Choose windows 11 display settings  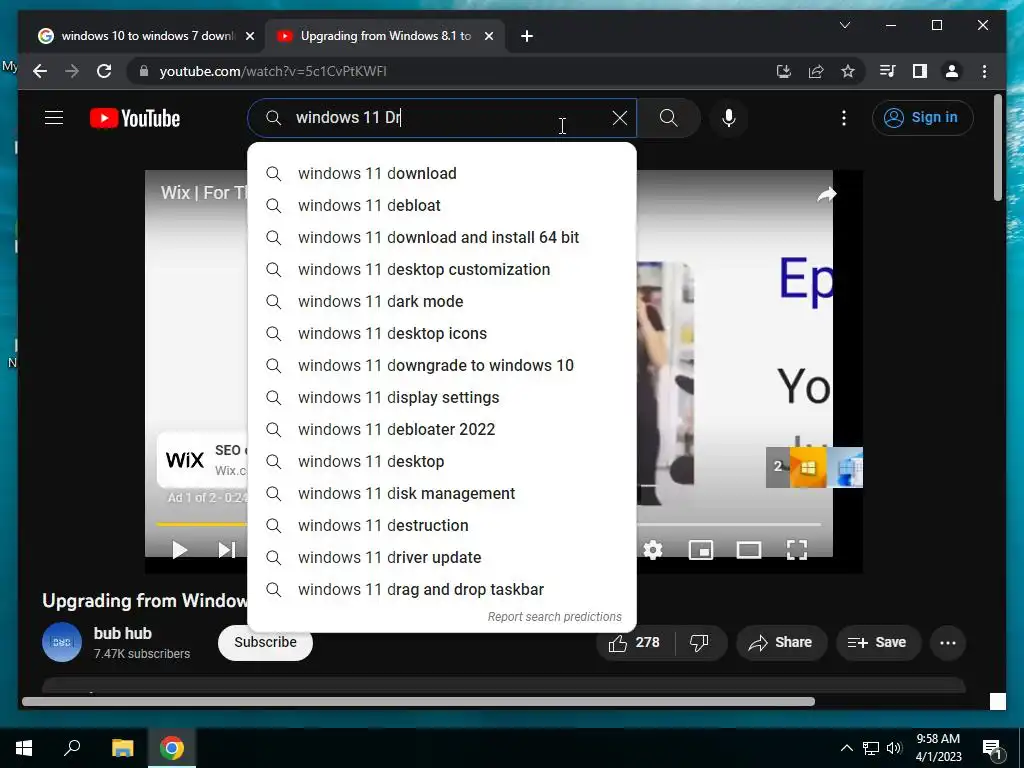(442, 398)
